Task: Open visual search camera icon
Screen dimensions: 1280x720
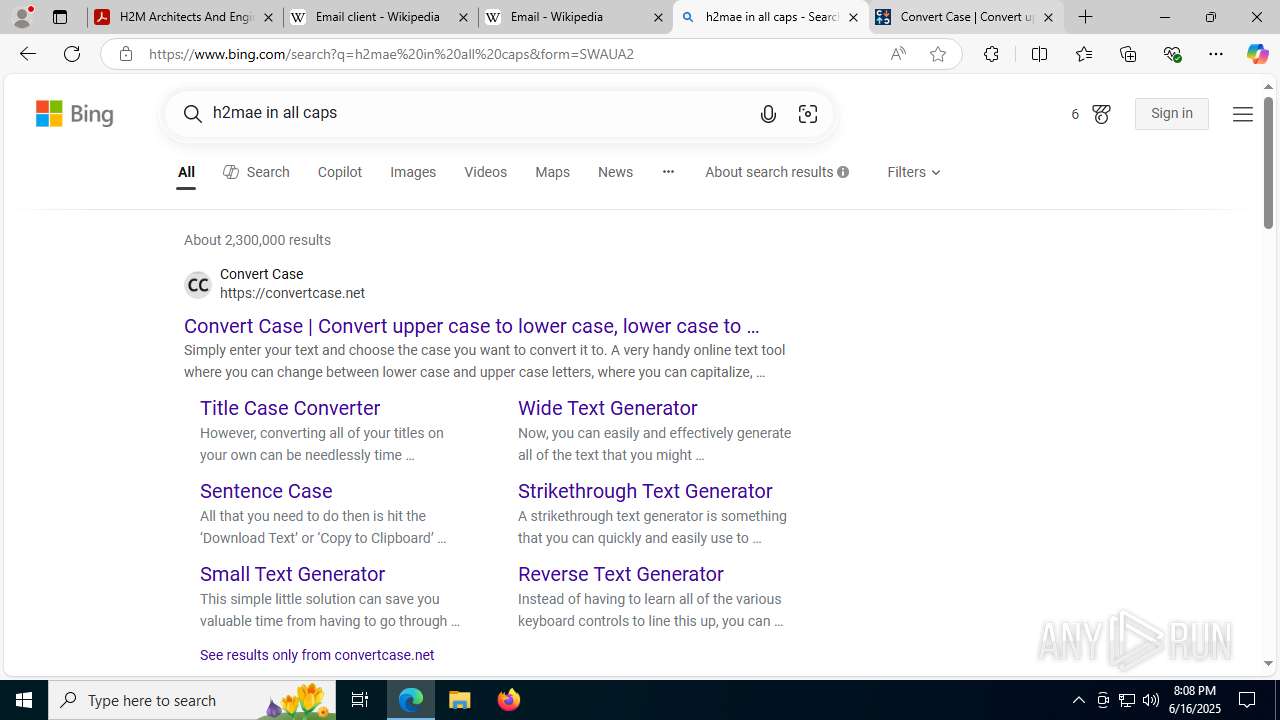Action: click(808, 114)
